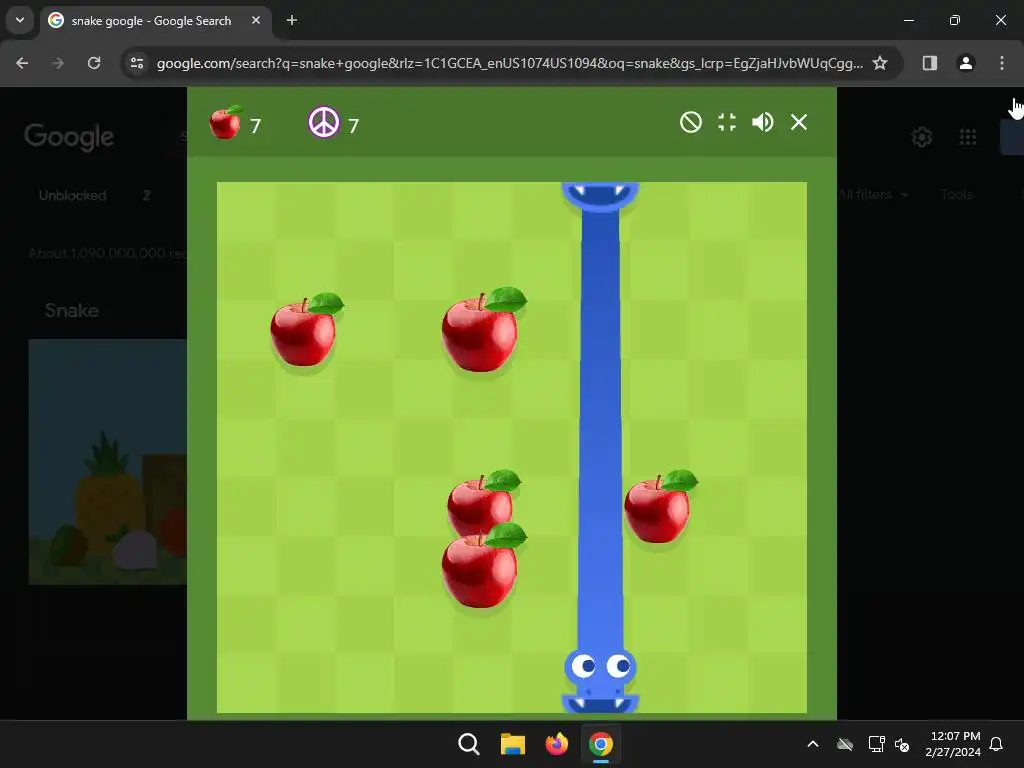Click the OneDrive cloud tray icon
This screenshot has height=768, width=1024.
coord(845,744)
